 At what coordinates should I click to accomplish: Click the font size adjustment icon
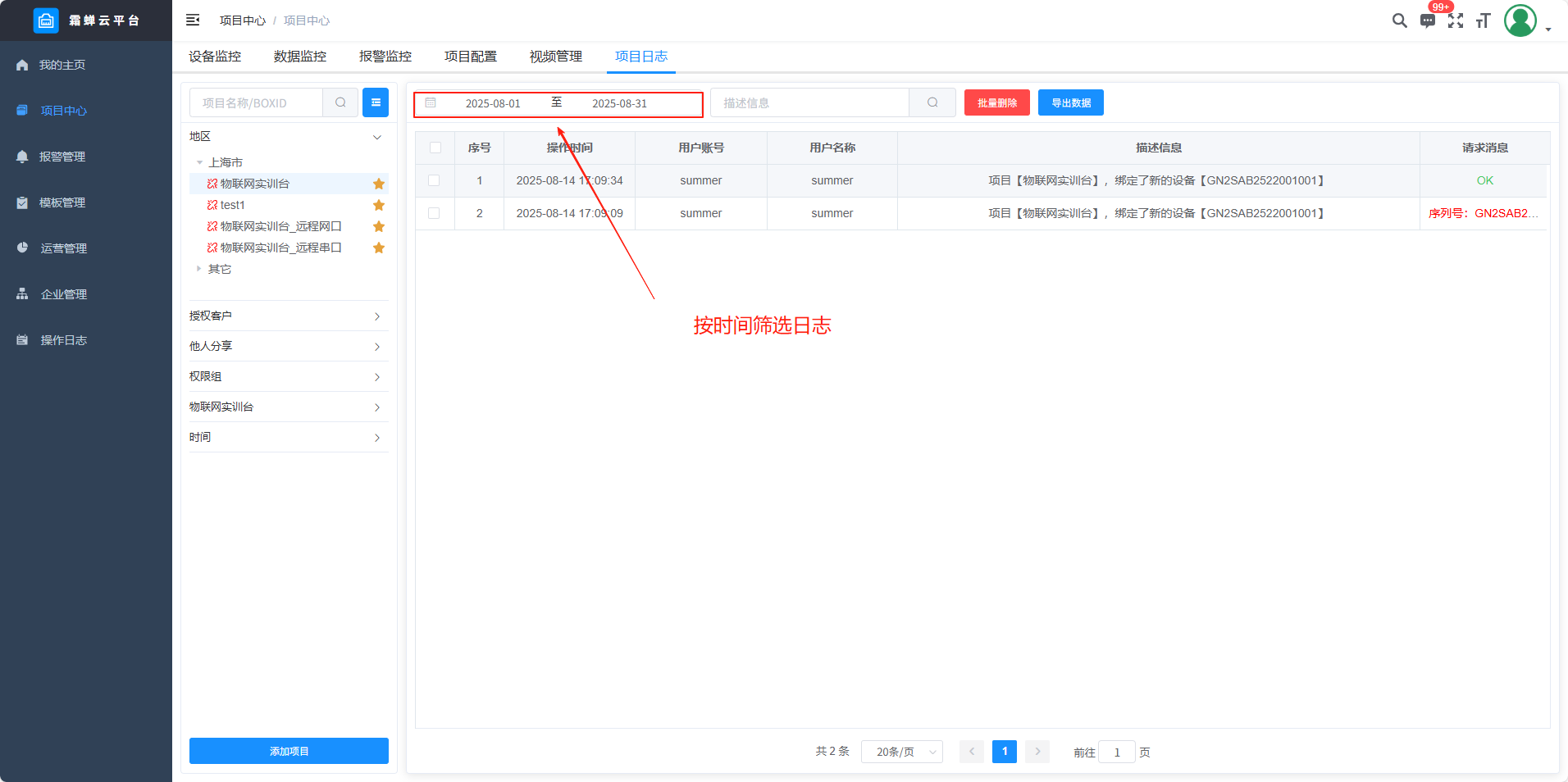1483,20
